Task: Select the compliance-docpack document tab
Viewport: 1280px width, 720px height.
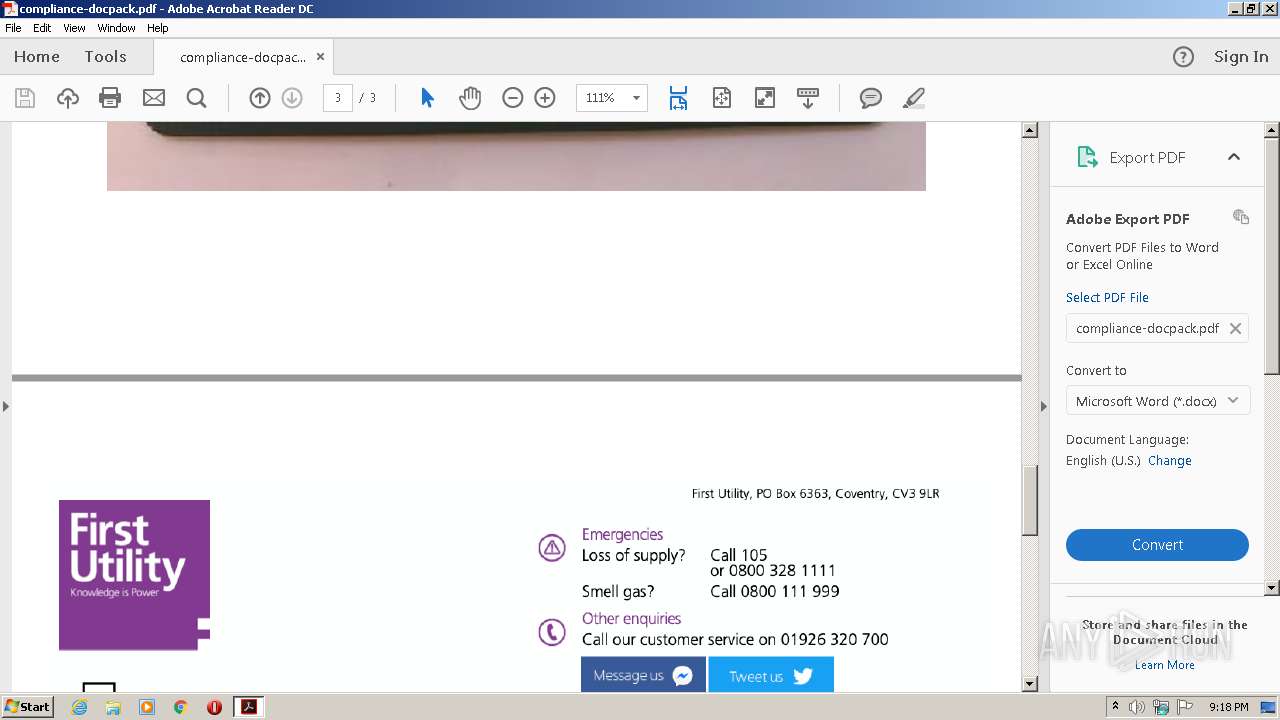Action: (x=243, y=57)
